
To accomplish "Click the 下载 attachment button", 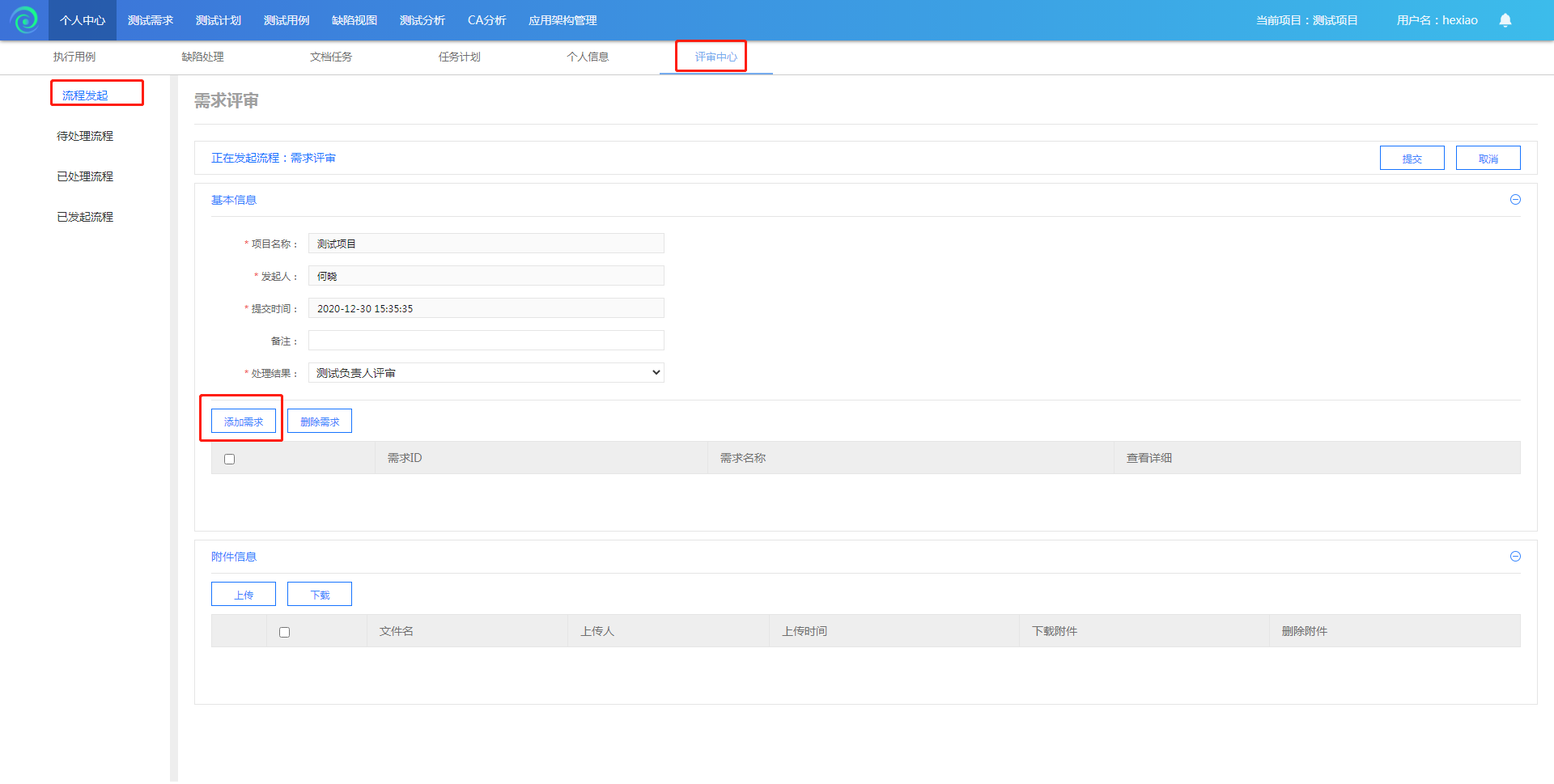I will click(x=320, y=595).
